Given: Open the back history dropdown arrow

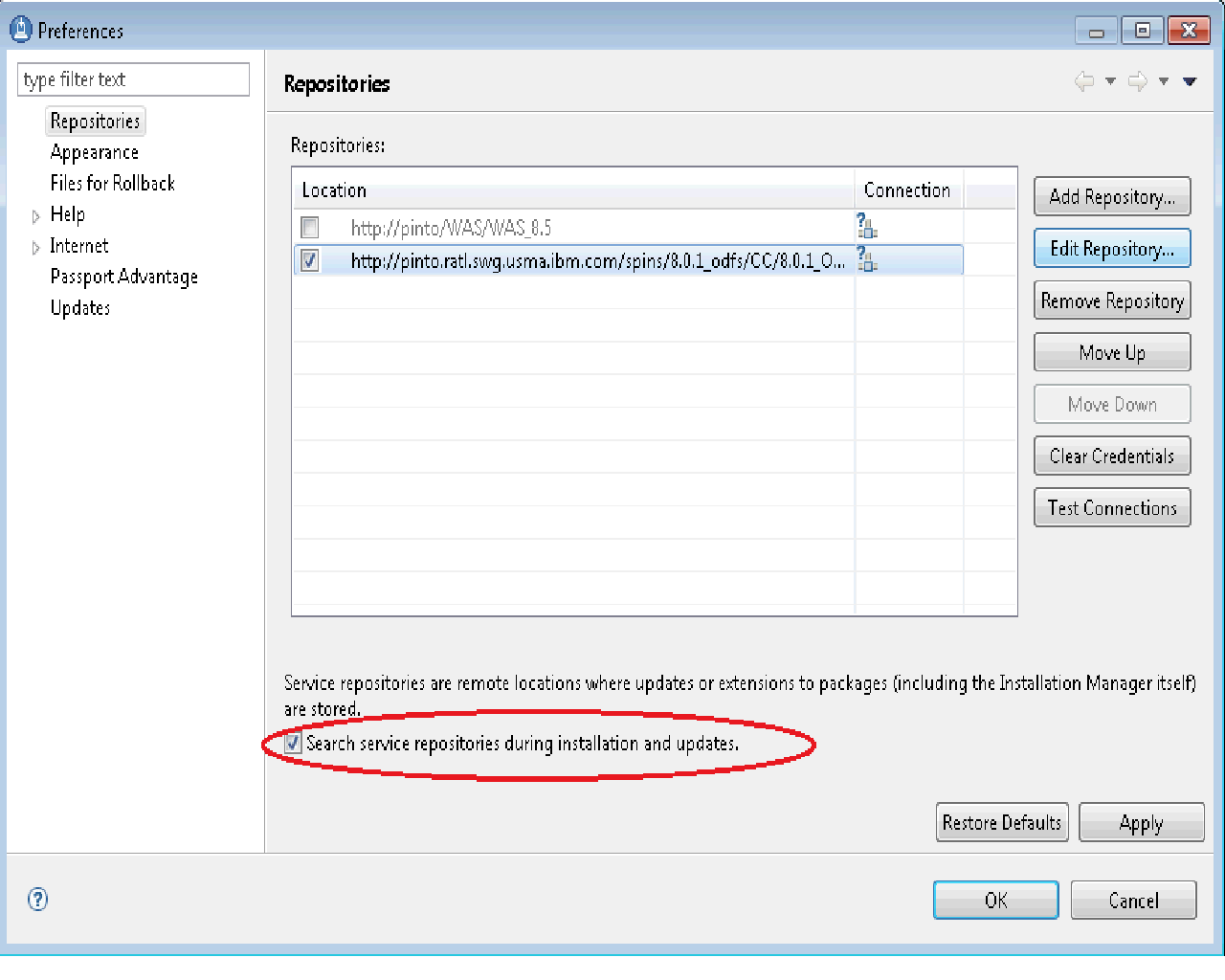Looking at the screenshot, I should coord(1110,81).
